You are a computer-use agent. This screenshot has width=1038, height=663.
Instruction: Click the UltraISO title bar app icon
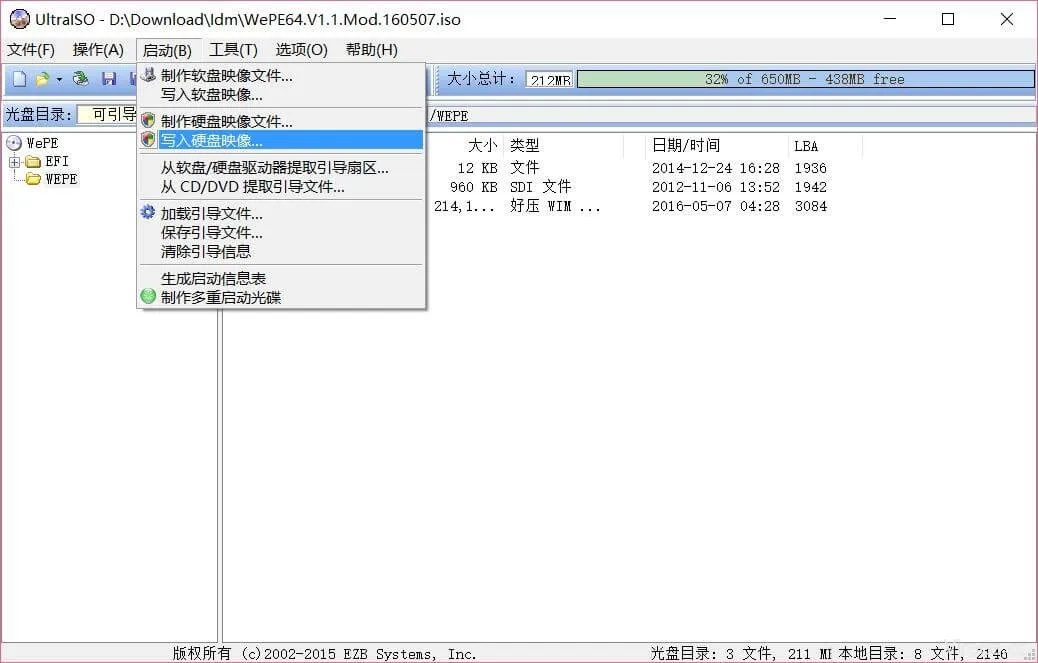[x=19, y=19]
